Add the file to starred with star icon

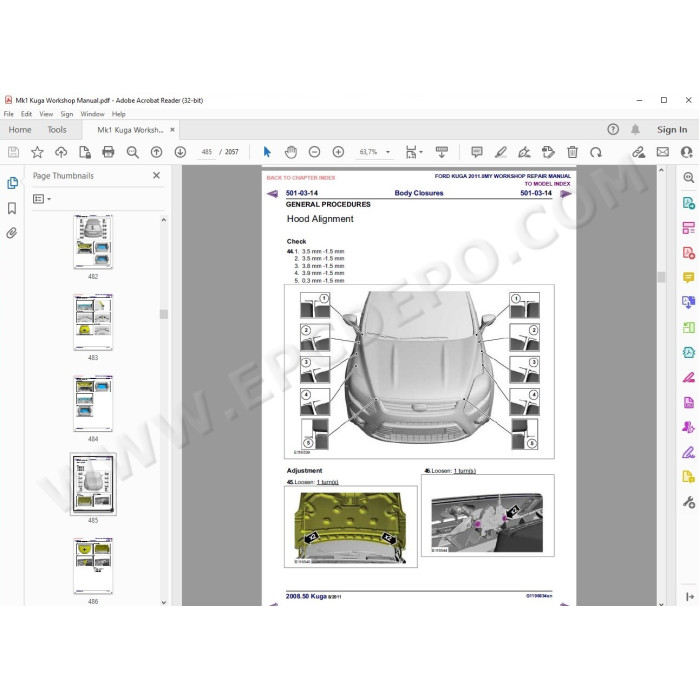point(37,152)
